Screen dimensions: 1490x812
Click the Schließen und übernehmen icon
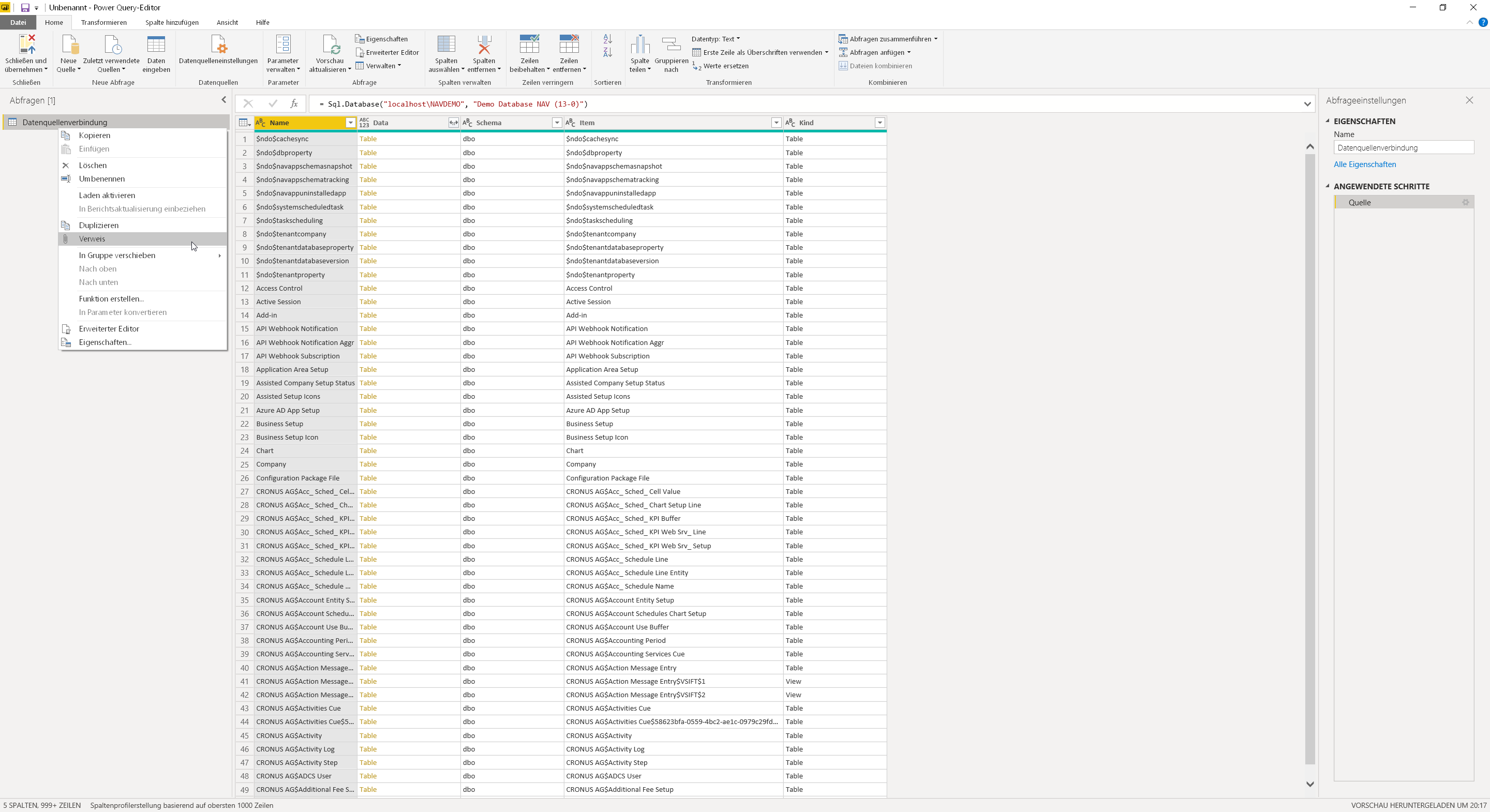coord(26,44)
